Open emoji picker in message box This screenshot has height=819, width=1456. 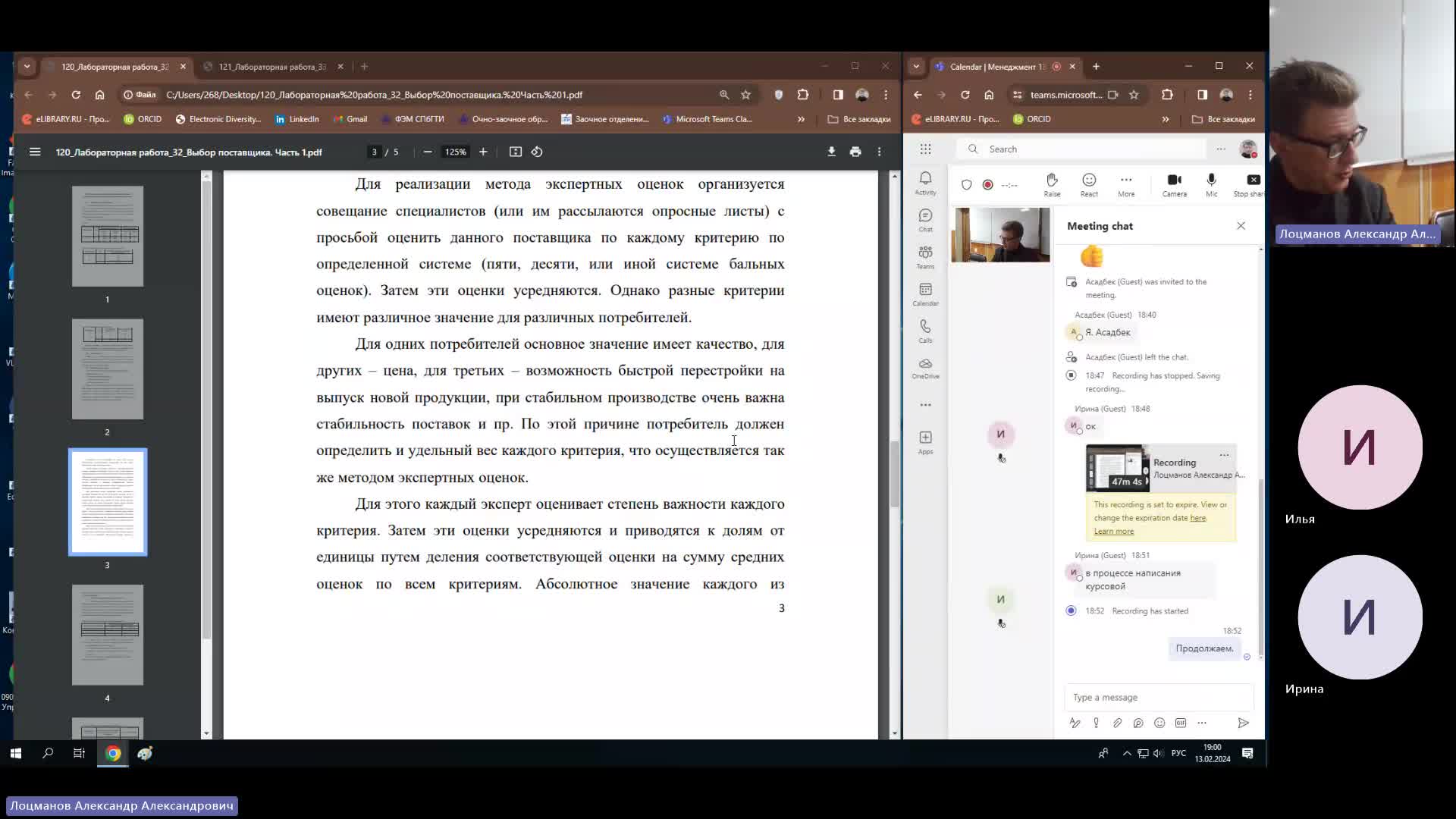coord(1159,723)
